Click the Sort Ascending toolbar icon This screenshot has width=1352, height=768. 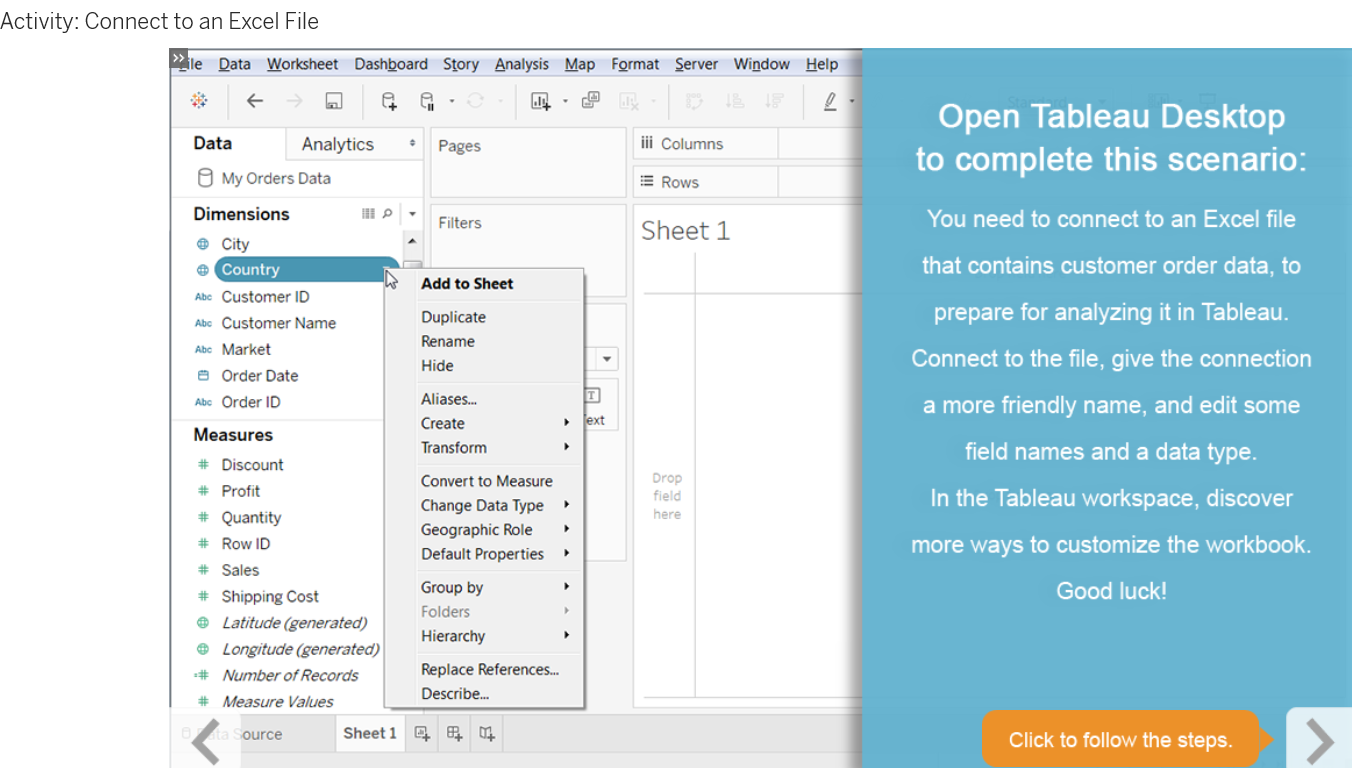[x=734, y=101]
